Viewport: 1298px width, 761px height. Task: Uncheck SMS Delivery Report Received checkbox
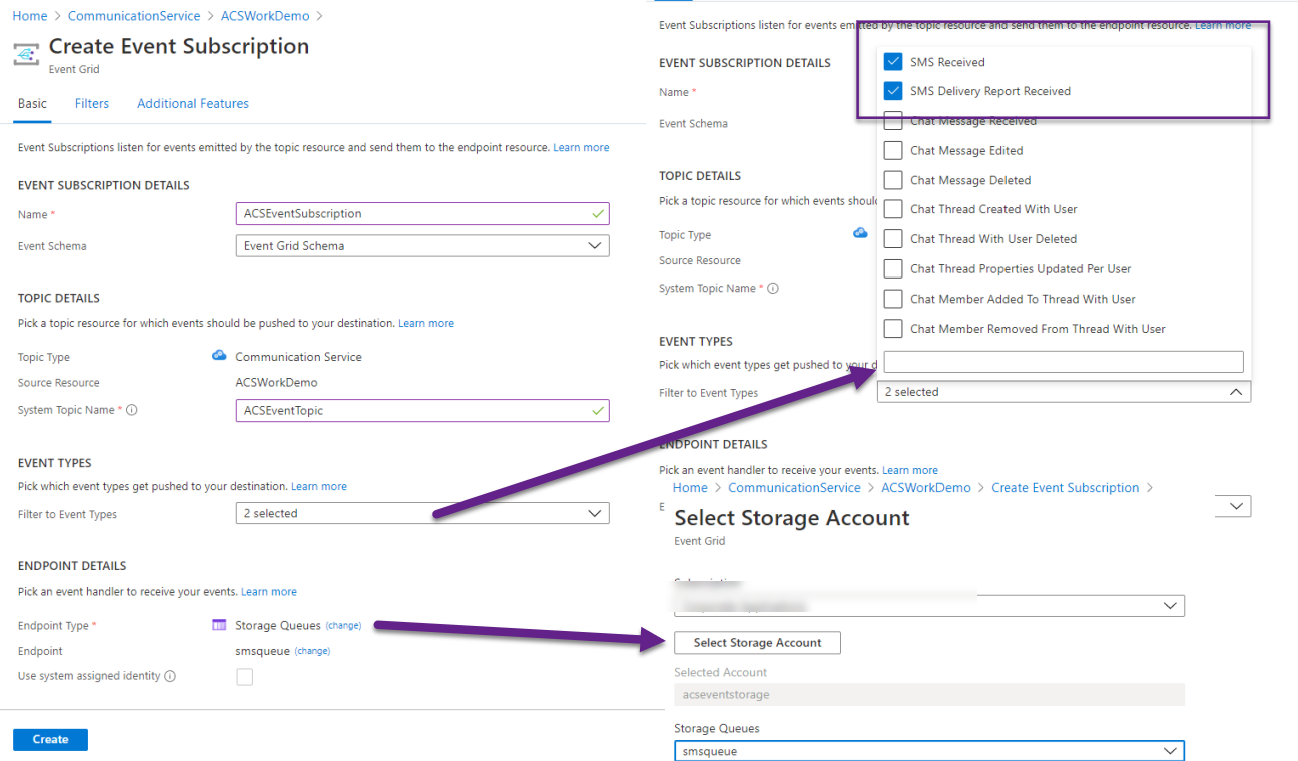[x=893, y=91]
